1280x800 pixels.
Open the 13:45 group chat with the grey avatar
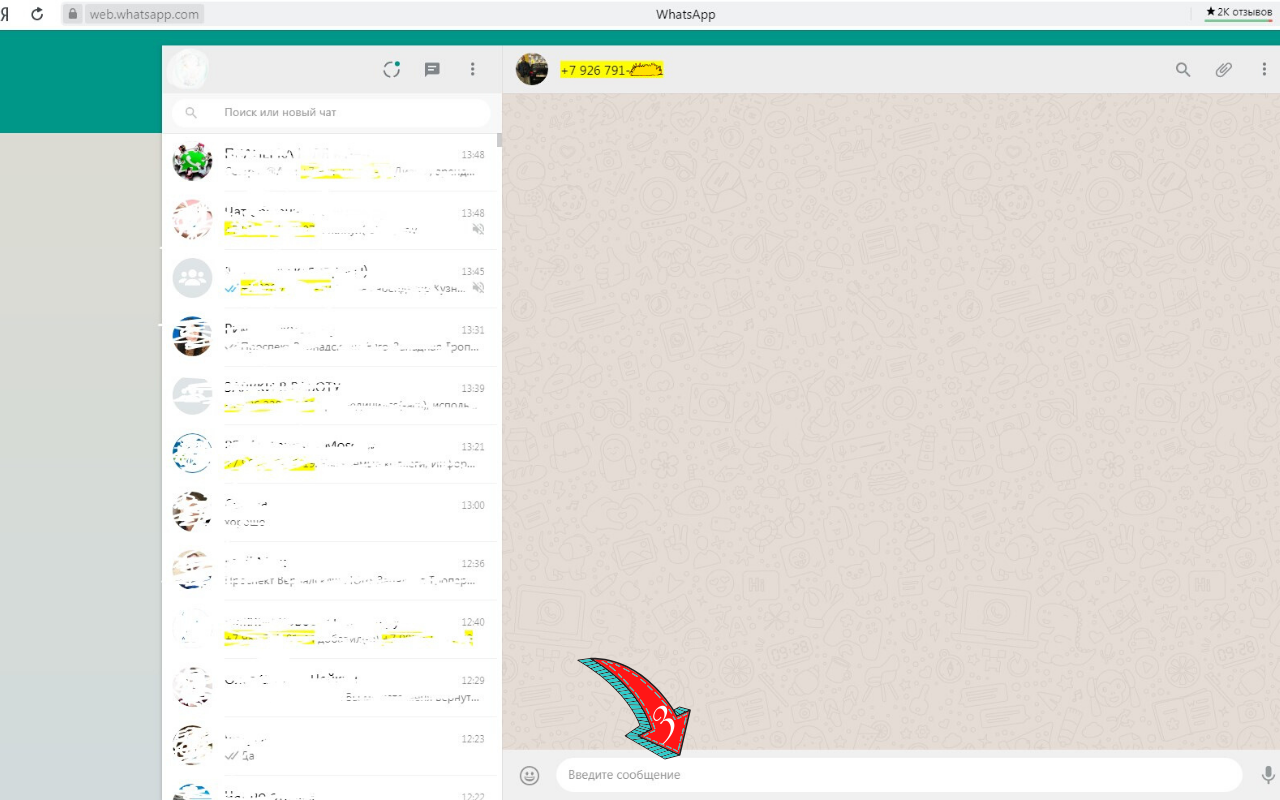tap(331, 278)
